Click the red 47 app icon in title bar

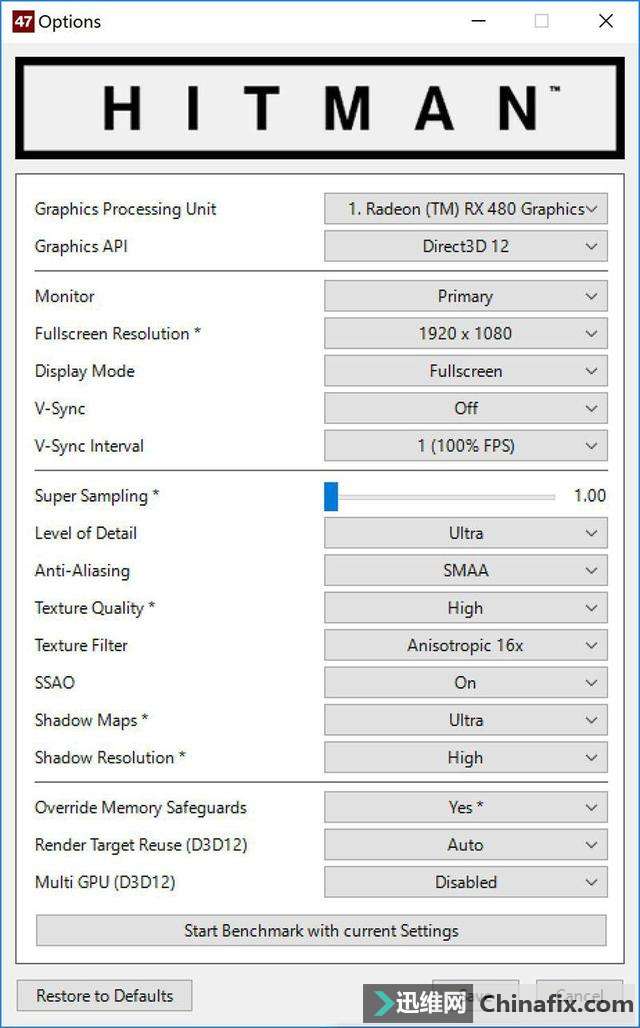tap(23, 21)
